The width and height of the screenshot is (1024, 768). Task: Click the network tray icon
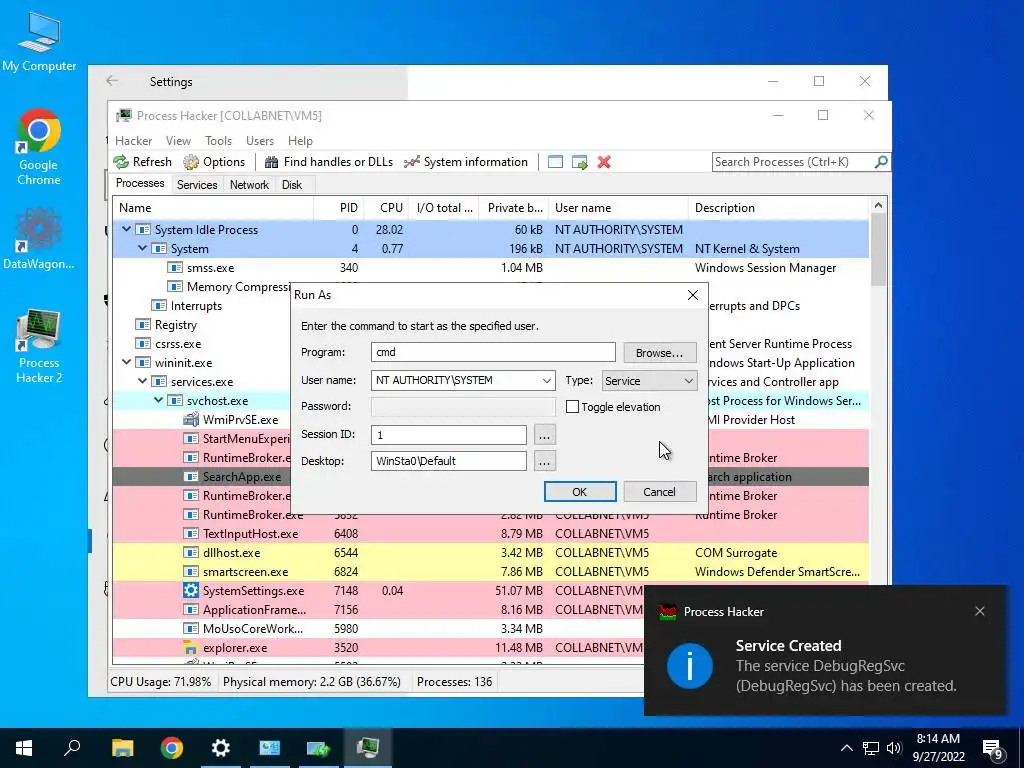coord(871,748)
